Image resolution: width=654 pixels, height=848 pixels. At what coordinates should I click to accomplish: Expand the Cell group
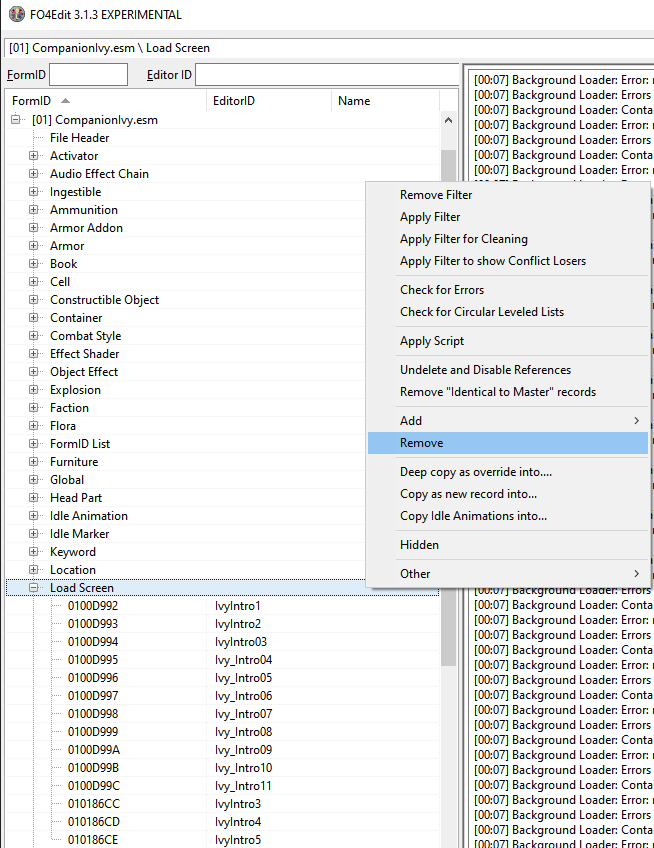34,281
